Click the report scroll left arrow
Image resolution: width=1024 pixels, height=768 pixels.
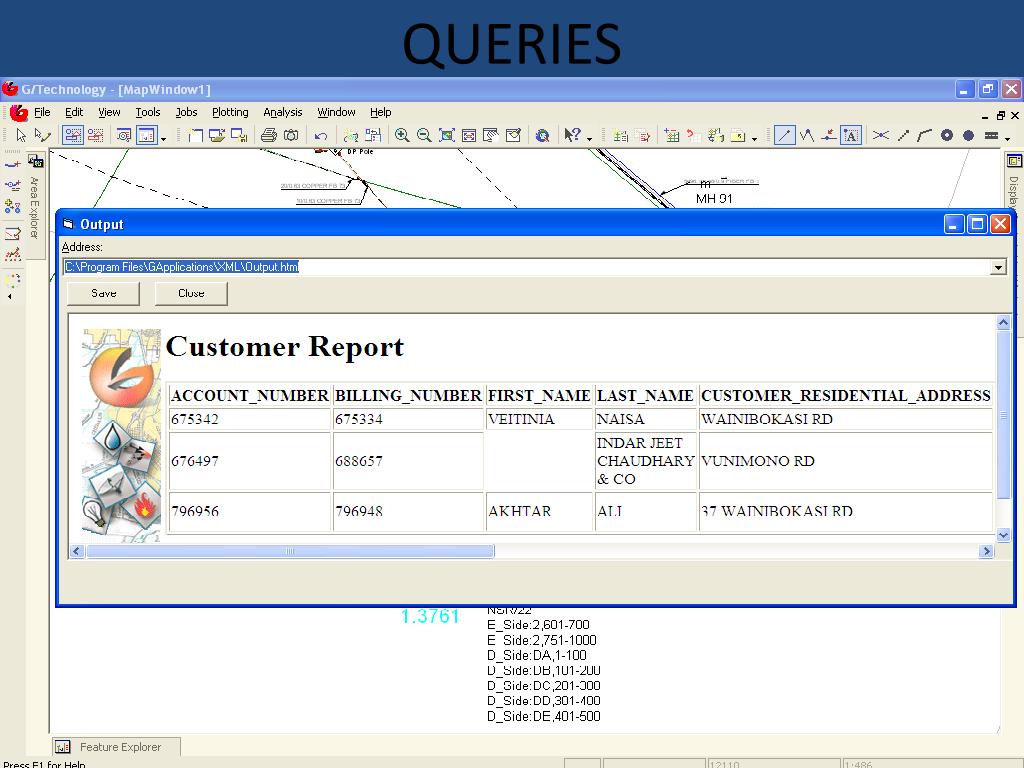(77, 551)
